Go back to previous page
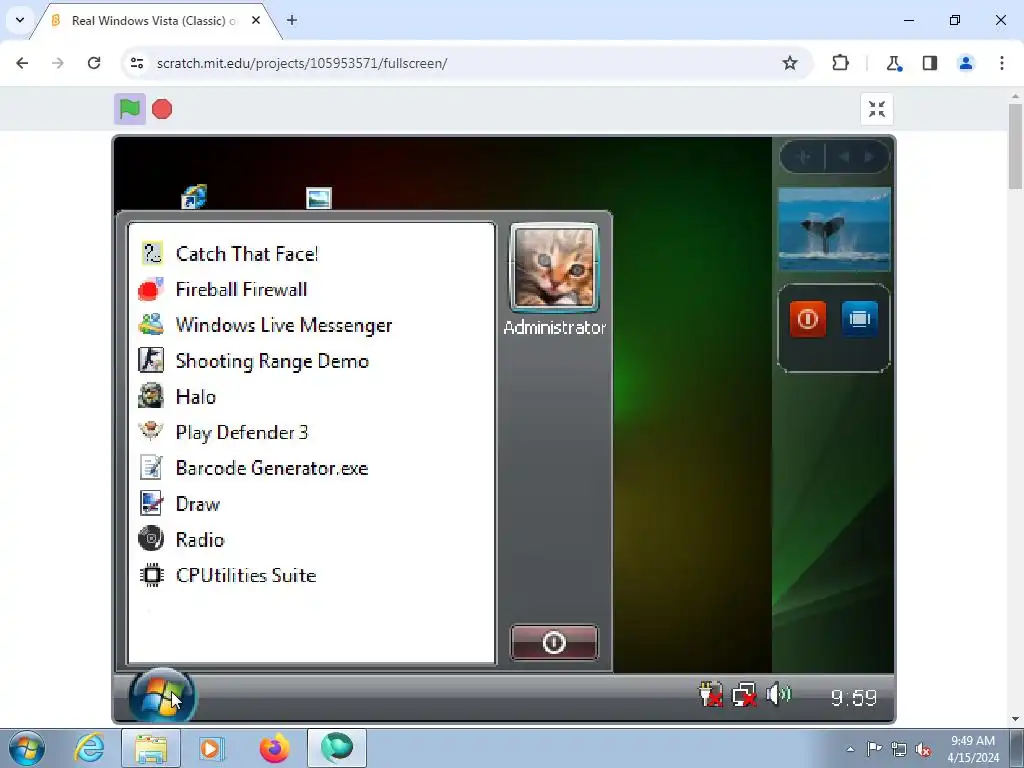 [22, 63]
